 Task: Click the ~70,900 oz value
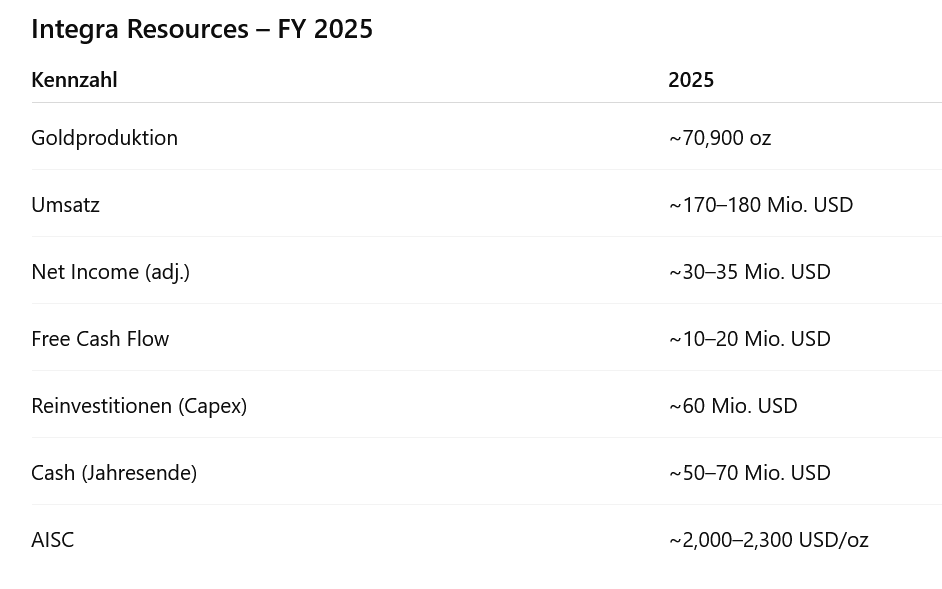coord(720,138)
